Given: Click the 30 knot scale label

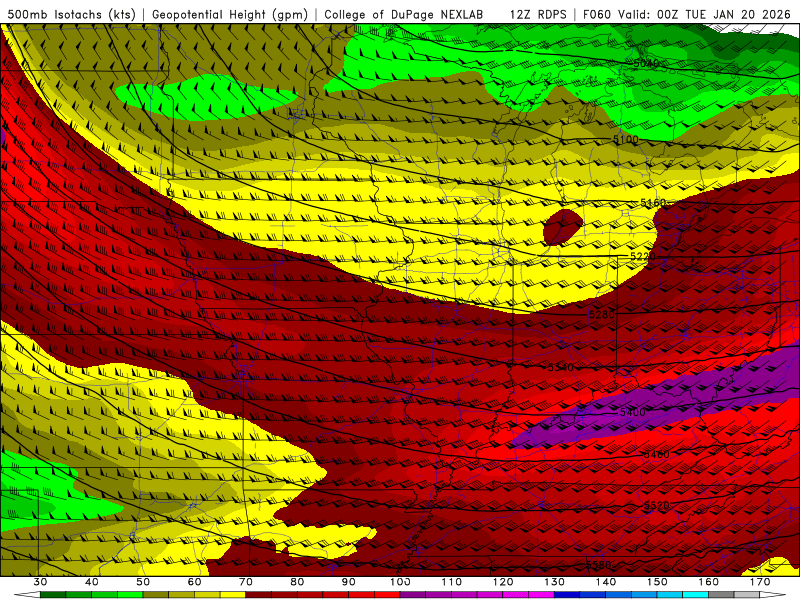Looking at the screenshot, I should (40, 582).
